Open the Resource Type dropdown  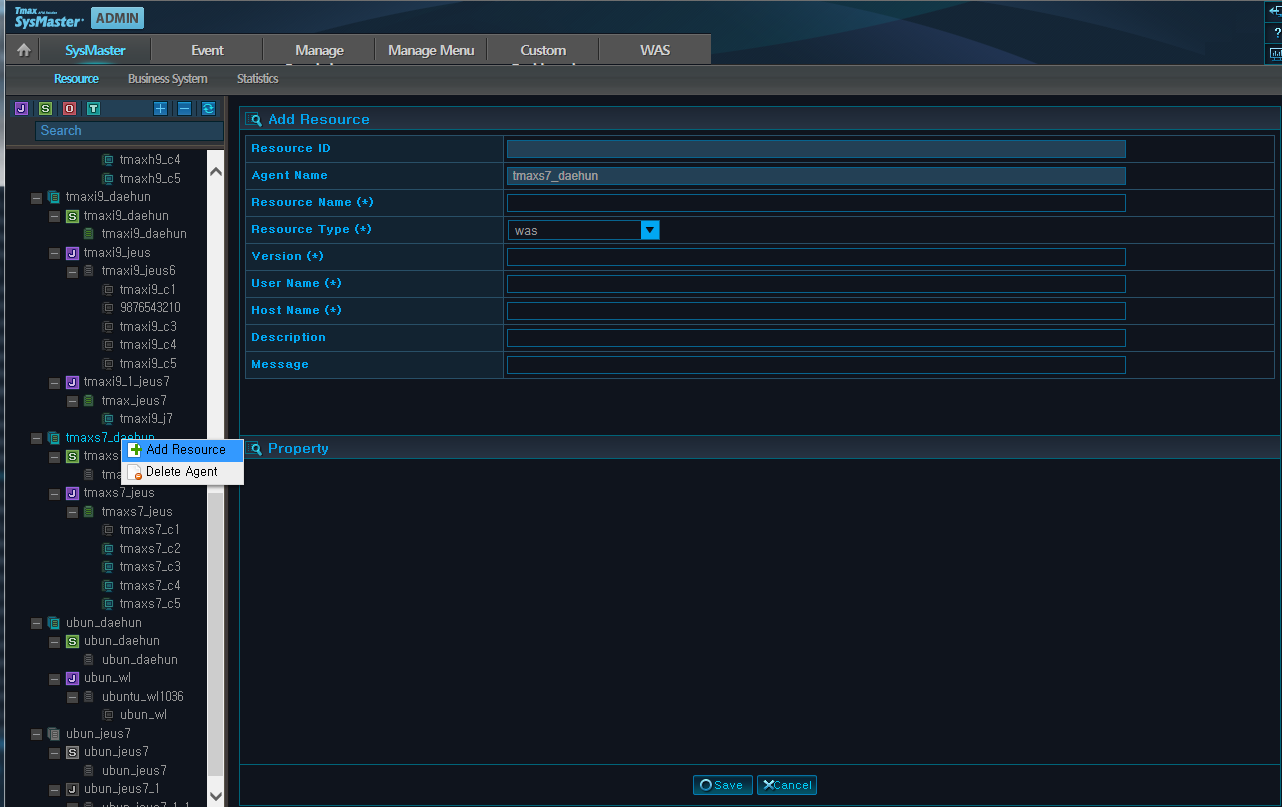click(650, 230)
